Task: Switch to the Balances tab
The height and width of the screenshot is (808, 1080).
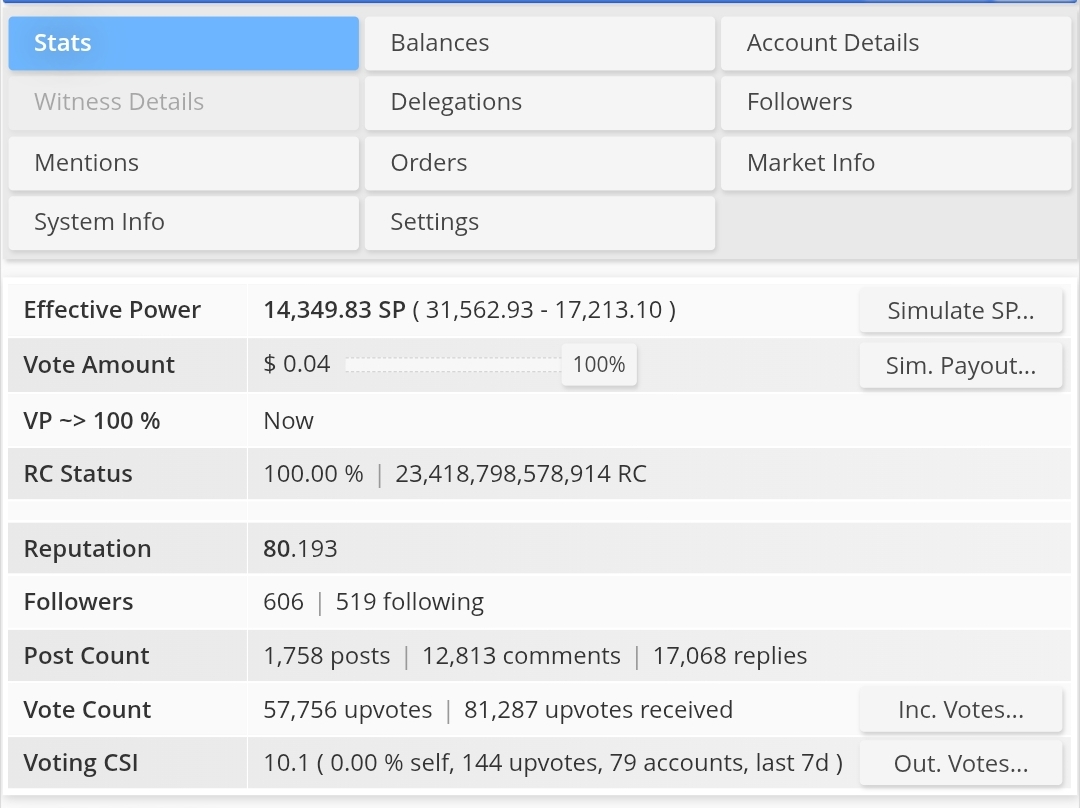Action: tap(539, 43)
